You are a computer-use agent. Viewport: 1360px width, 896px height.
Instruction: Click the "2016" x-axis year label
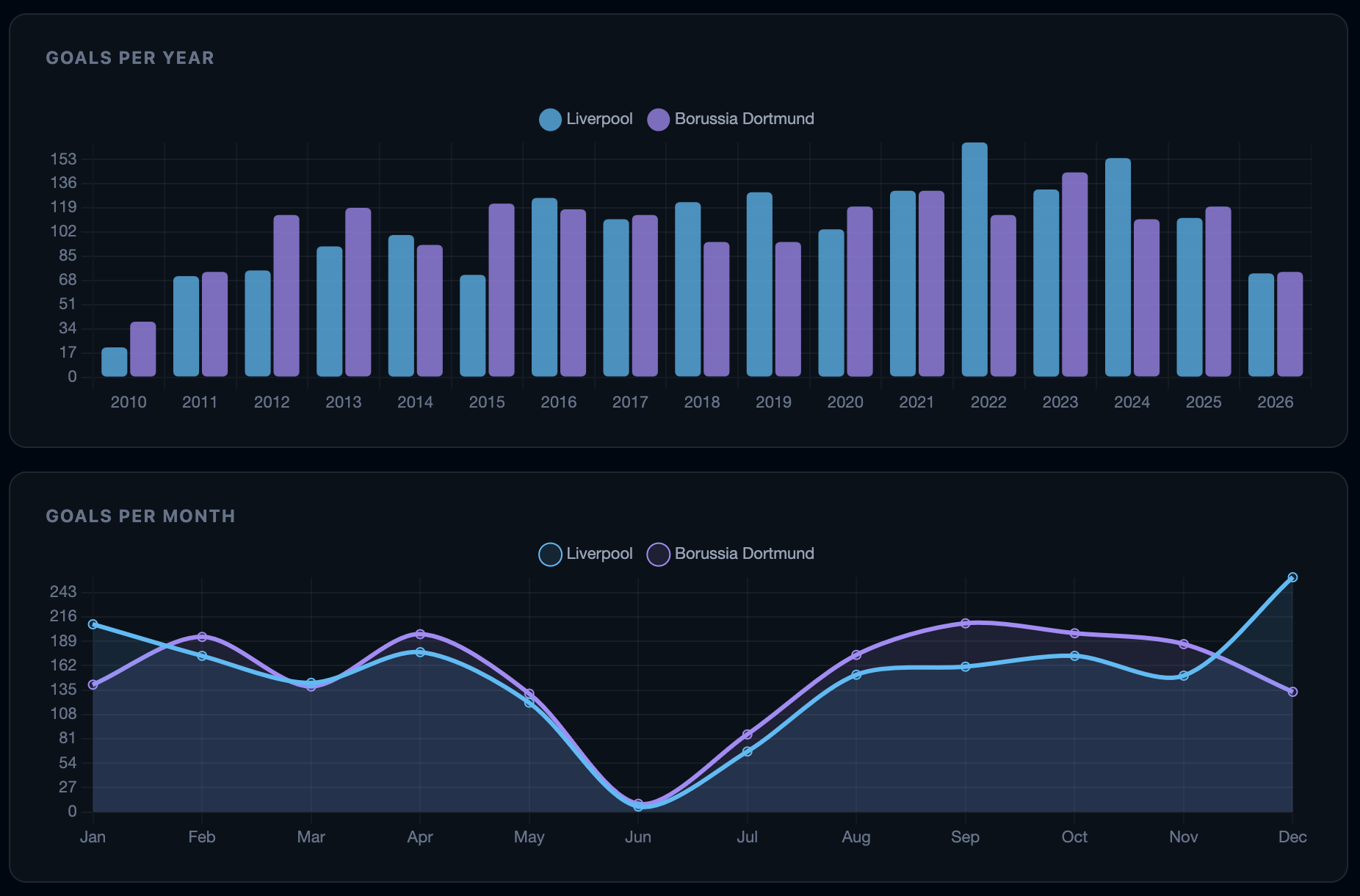point(559,402)
